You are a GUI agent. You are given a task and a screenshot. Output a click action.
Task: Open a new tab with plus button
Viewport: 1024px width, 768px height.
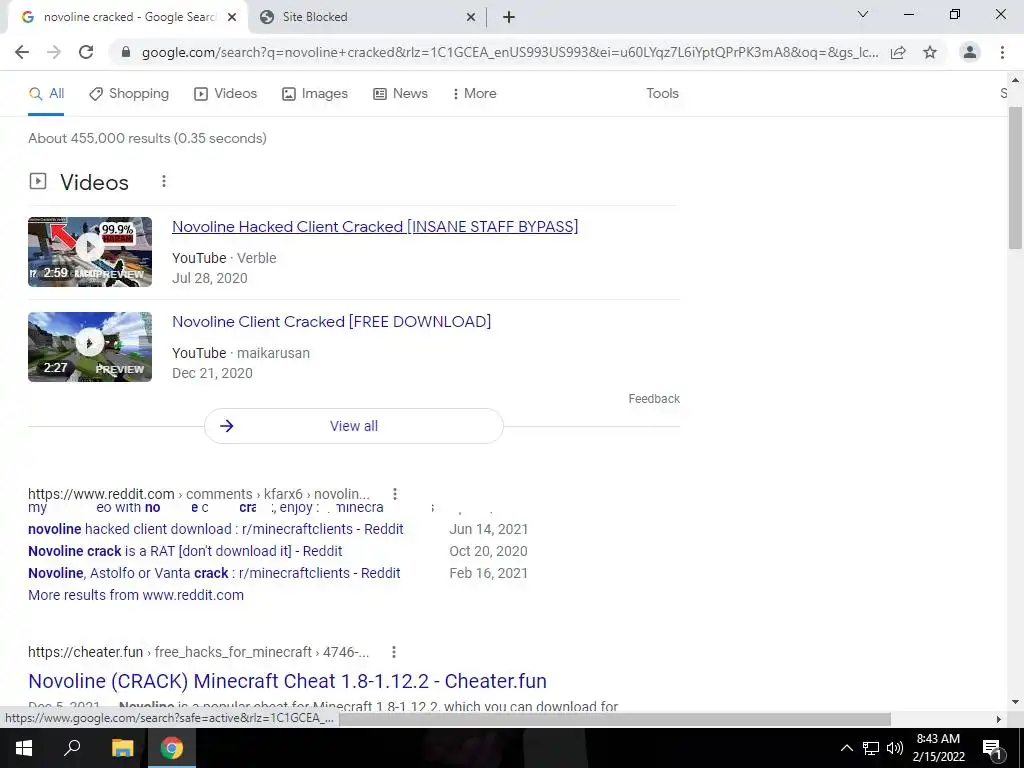pyautogui.click(x=509, y=17)
